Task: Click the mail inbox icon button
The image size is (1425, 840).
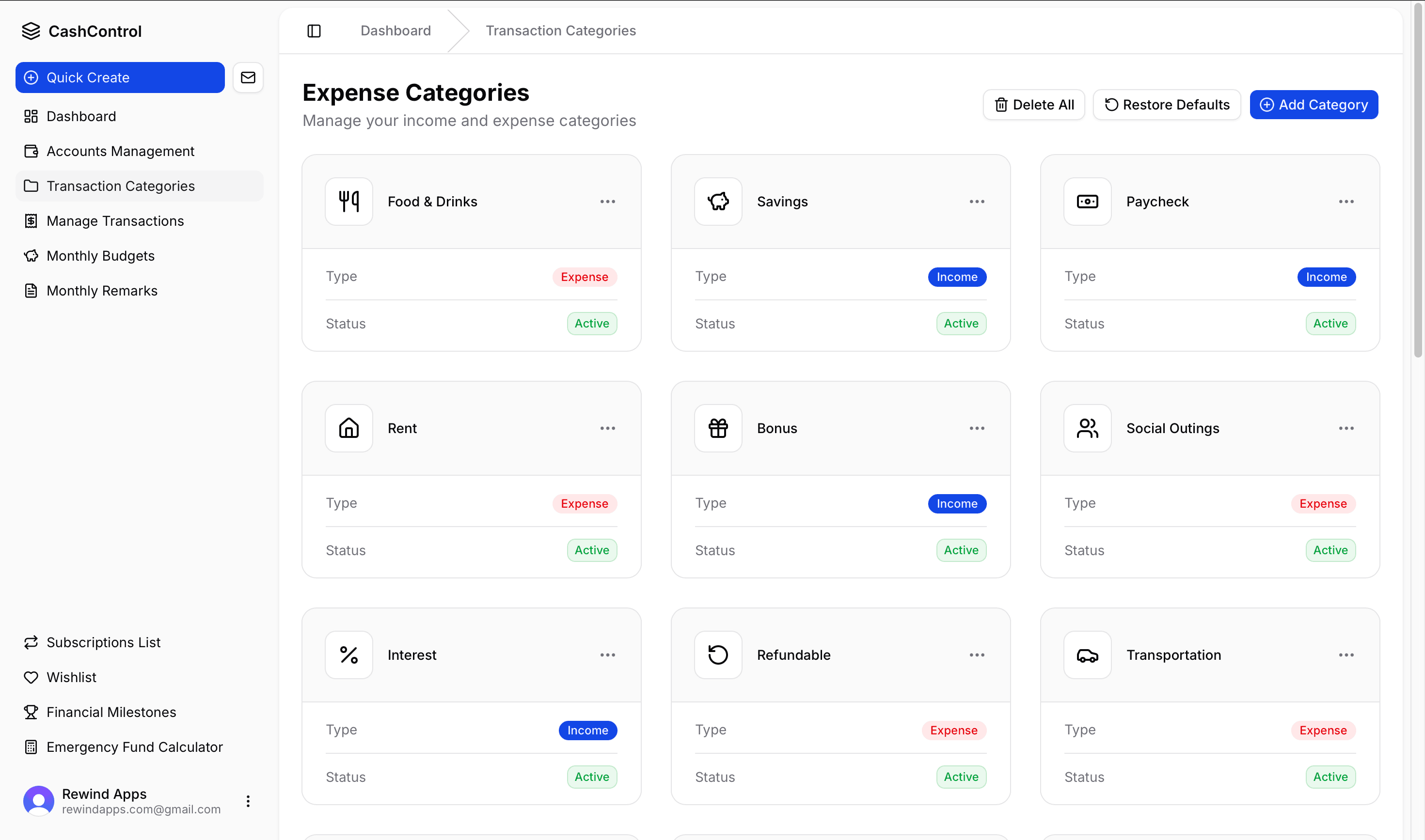Action: [248, 78]
